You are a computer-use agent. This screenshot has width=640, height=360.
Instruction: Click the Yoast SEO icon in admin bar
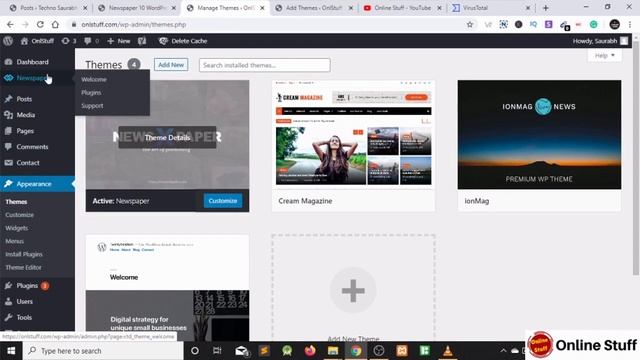click(x=142, y=41)
